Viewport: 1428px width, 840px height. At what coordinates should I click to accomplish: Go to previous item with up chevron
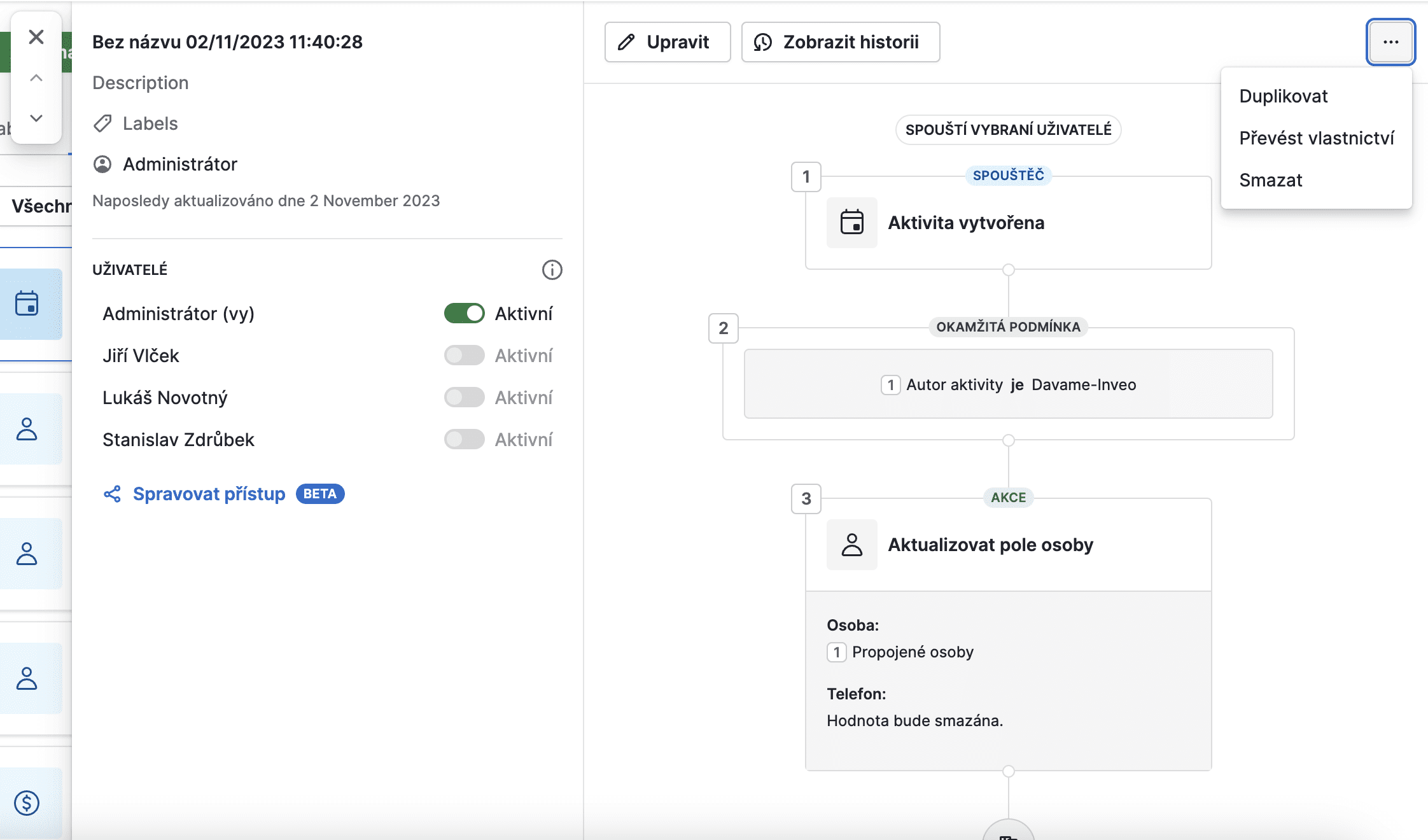pyautogui.click(x=36, y=78)
